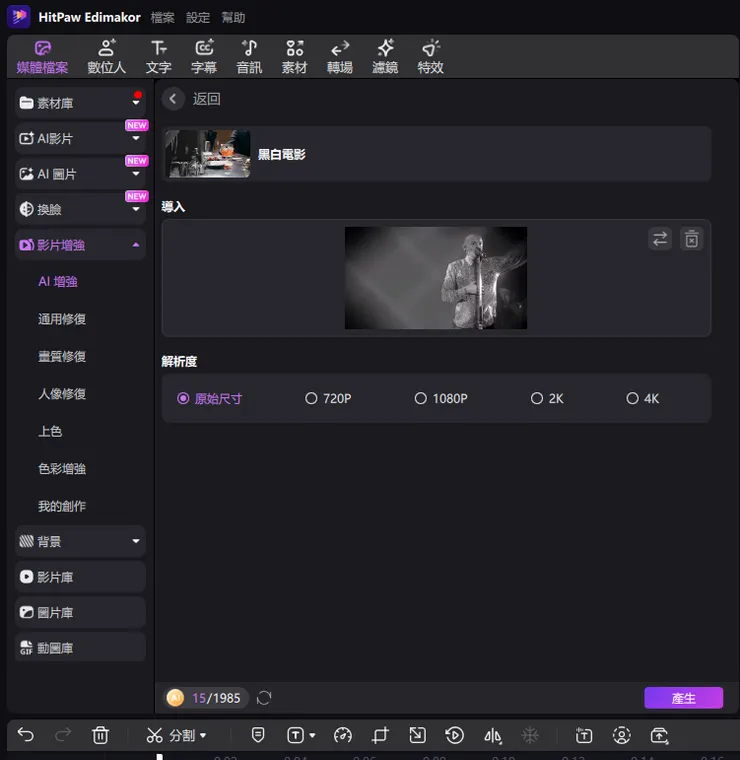
Task: Click the resize arrow-in-box icon
Action: pyautogui.click(x=417, y=735)
